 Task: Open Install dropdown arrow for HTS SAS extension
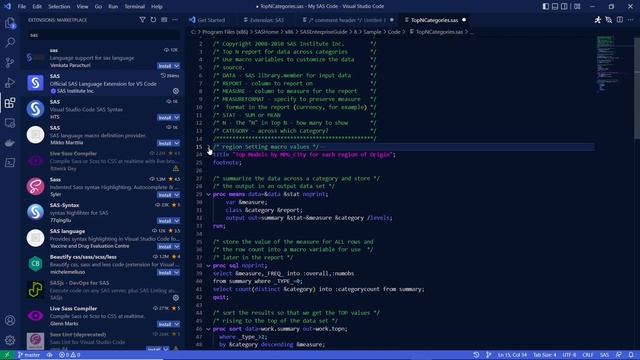tap(177, 118)
